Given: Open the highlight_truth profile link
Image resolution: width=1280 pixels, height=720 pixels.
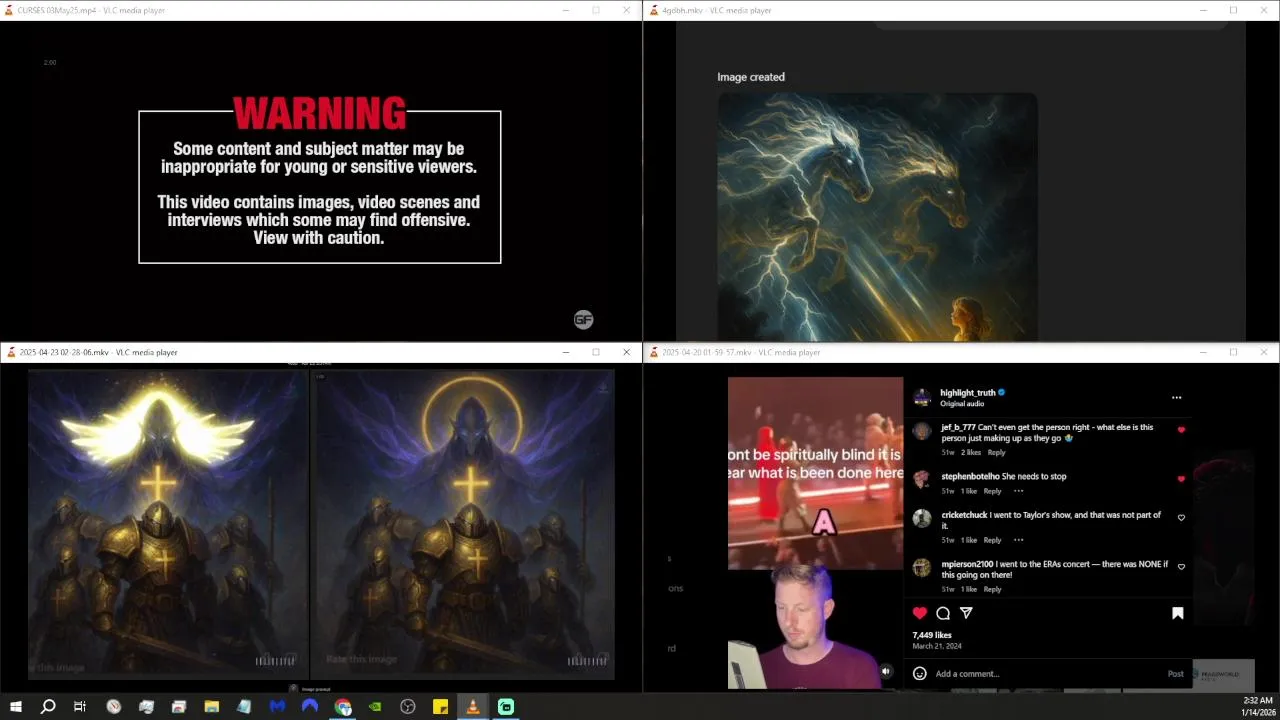Looking at the screenshot, I should point(967,393).
